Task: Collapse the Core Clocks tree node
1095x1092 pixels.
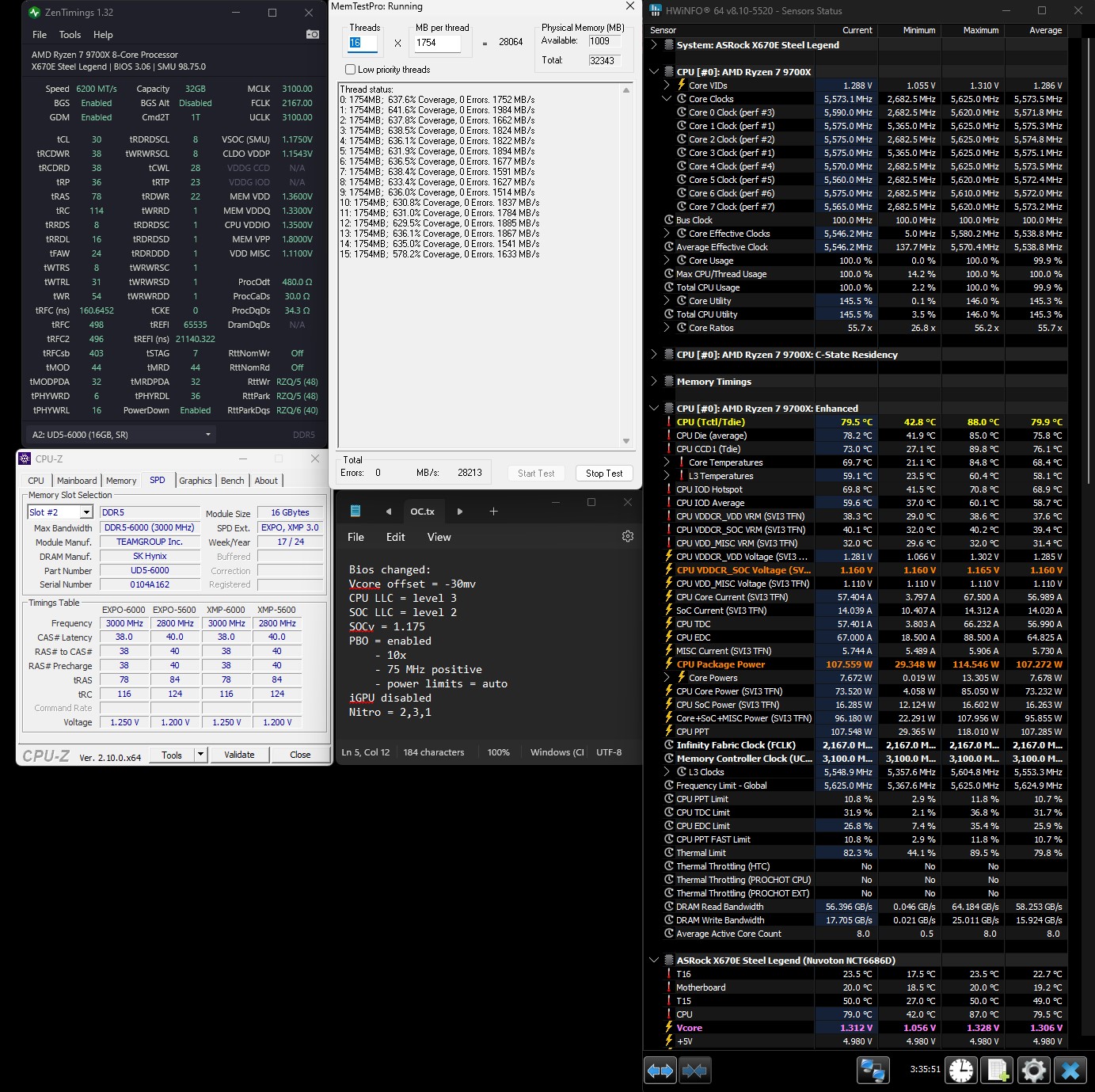Action: 667,99
